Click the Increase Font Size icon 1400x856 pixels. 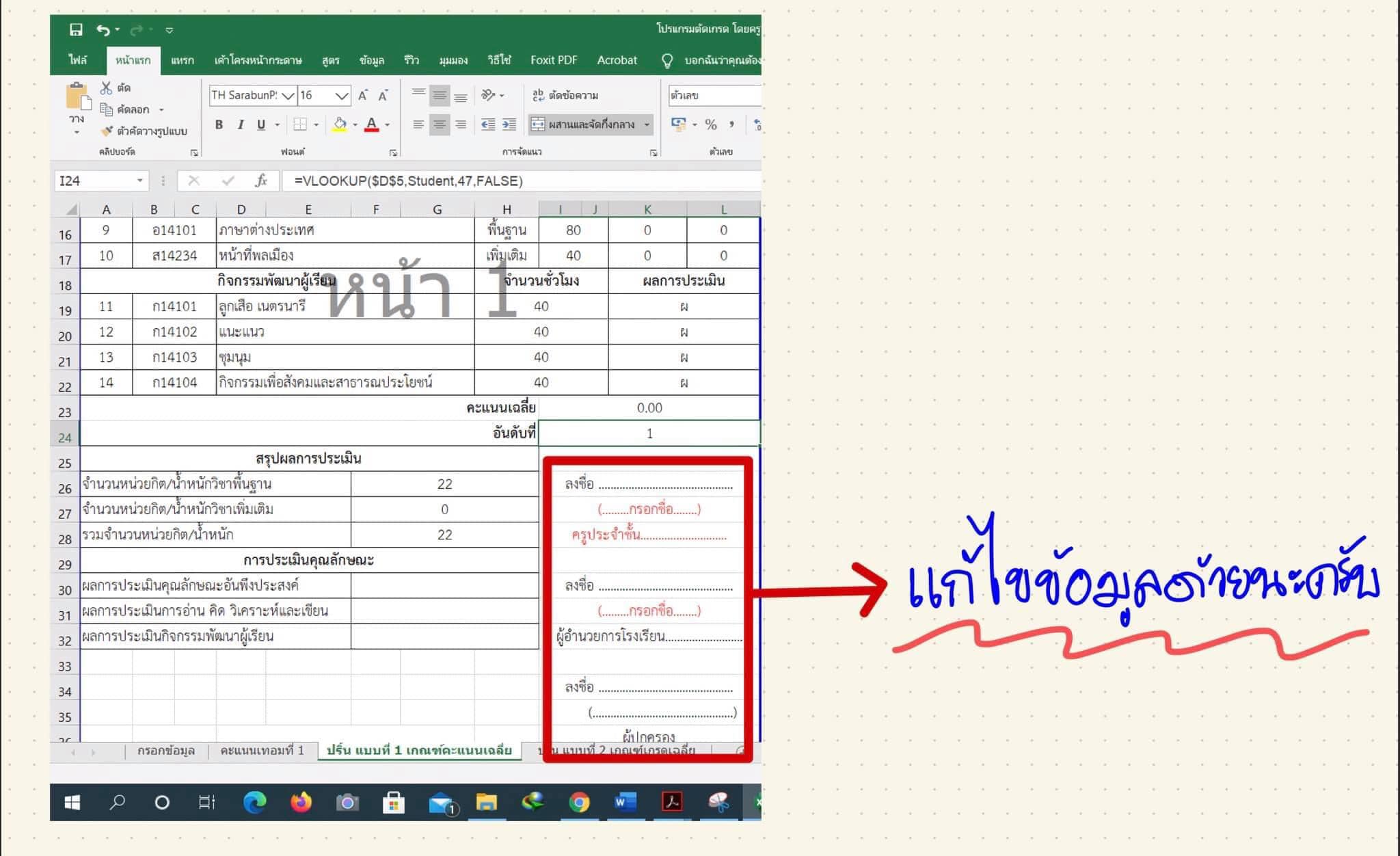coord(363,95)
